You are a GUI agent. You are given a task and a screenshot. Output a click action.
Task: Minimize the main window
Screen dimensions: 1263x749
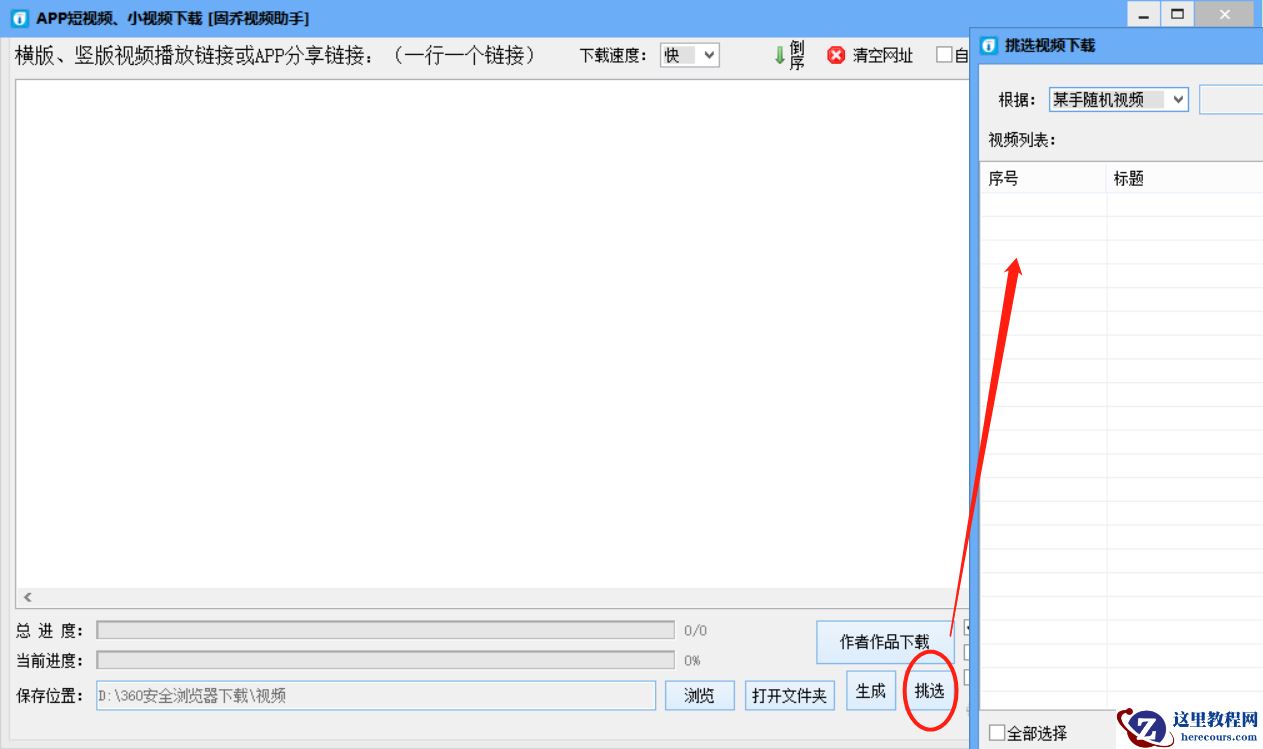point(1143,15)
